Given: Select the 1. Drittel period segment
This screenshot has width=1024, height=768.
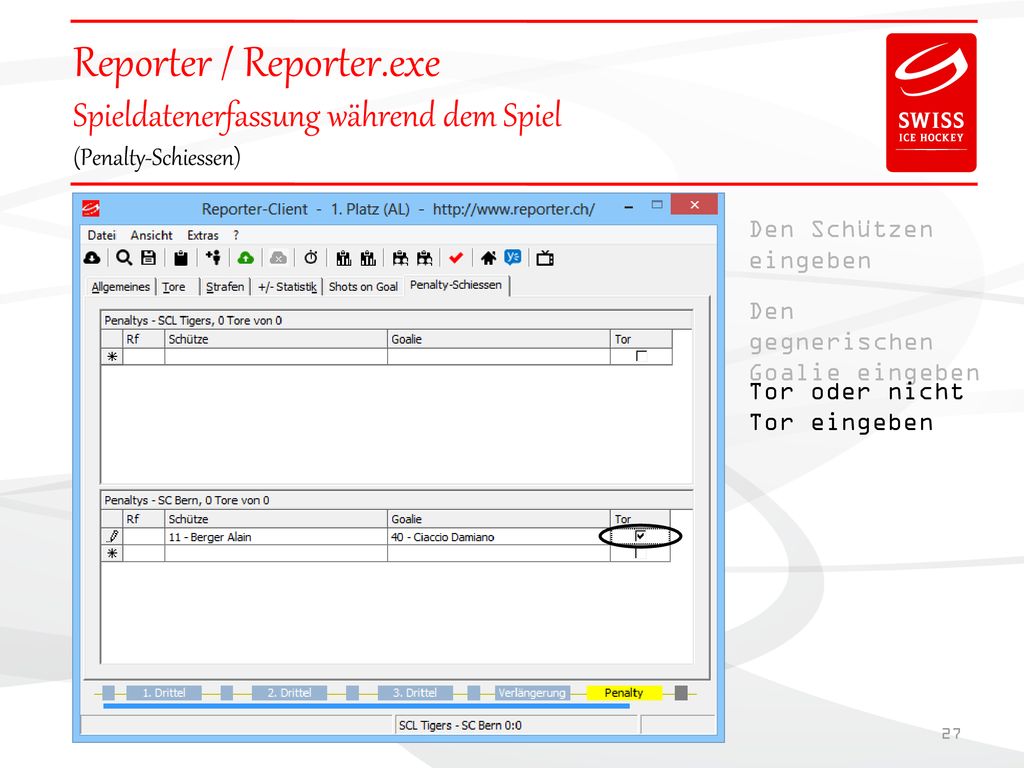Looking at the screenshot, I should pyautogui.click(x=164, y=693).
